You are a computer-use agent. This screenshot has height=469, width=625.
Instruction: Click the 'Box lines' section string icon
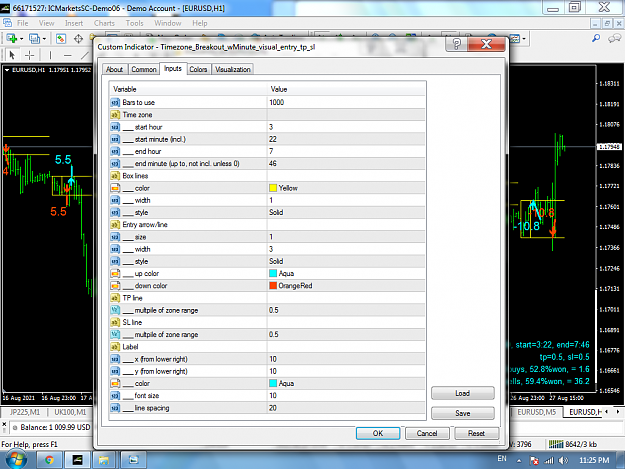(x=115, y=176)
